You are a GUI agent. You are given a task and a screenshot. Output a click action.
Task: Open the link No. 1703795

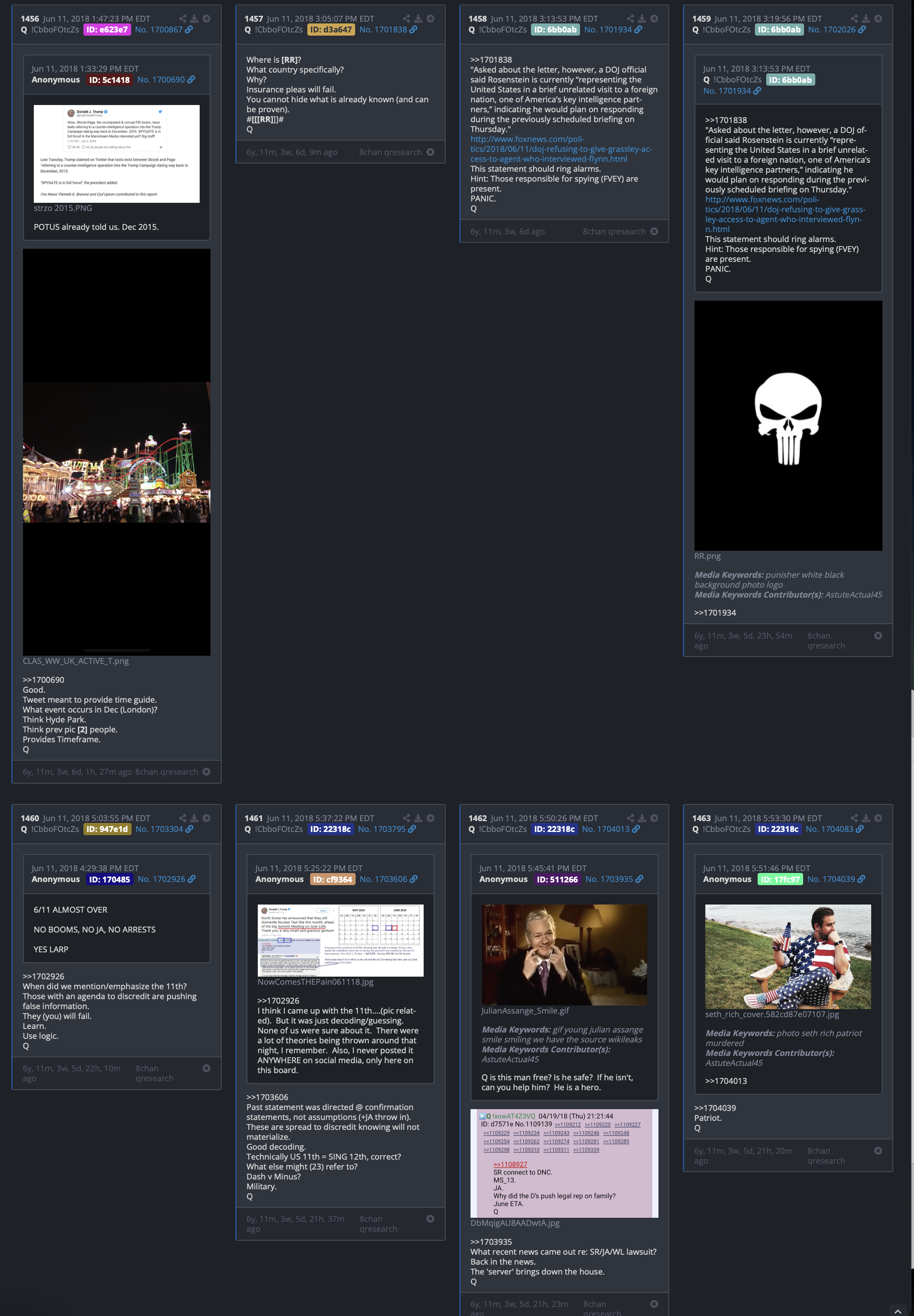[388, 829]
